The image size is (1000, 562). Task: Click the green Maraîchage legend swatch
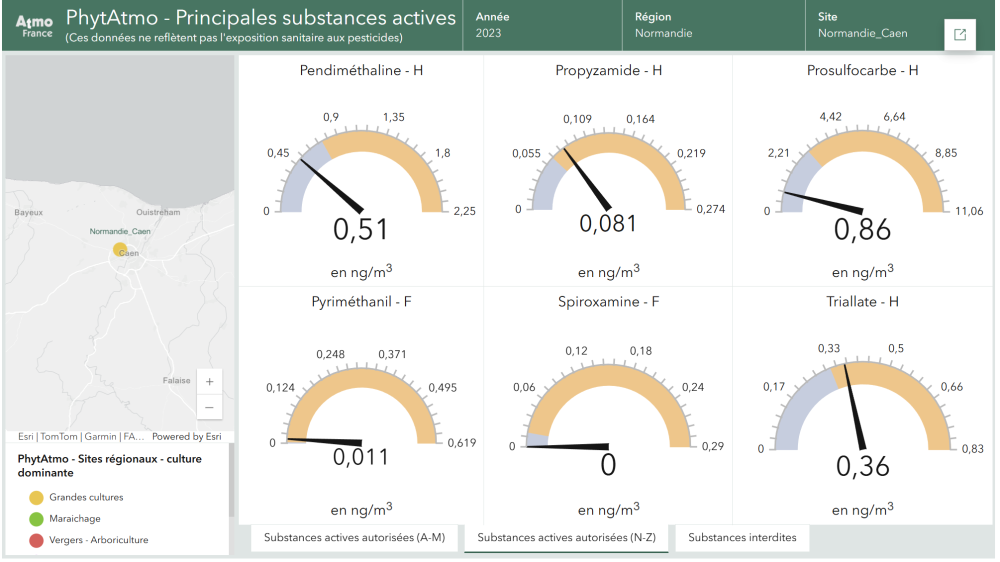pos(36,519)
